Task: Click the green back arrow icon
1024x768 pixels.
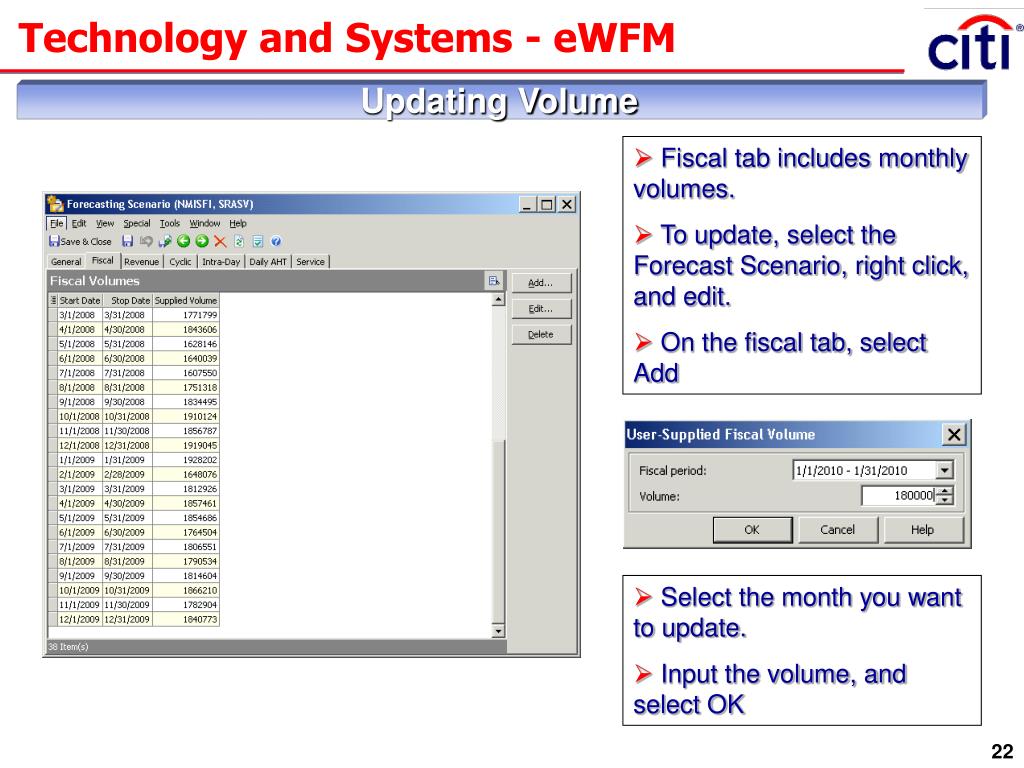Action: click(x=184, y=242)
